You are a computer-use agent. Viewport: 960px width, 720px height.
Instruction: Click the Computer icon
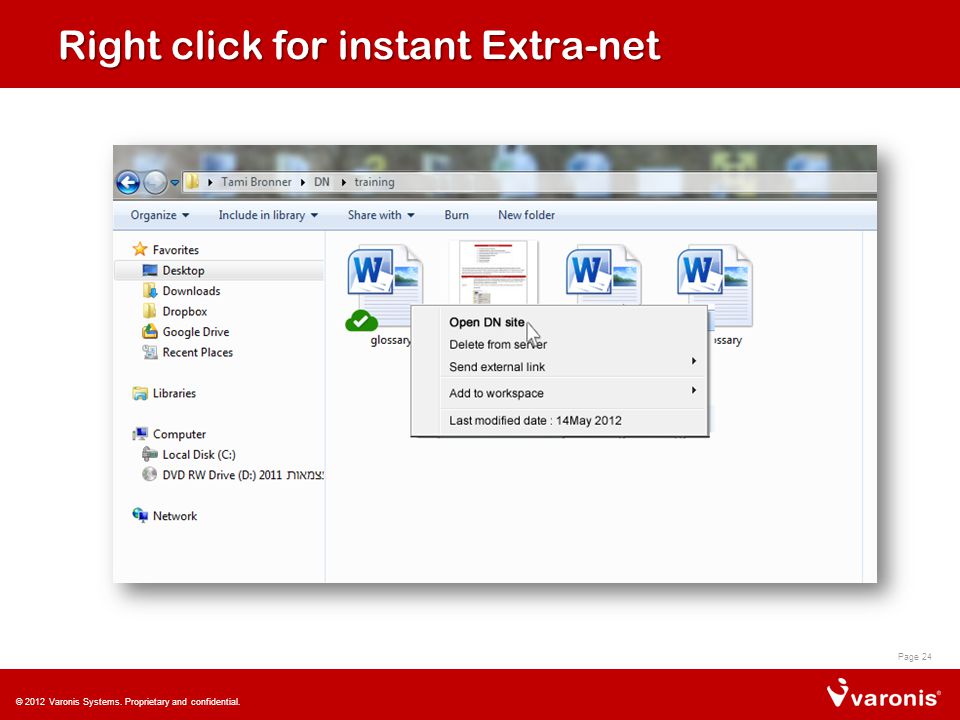(x=140, y=434)
